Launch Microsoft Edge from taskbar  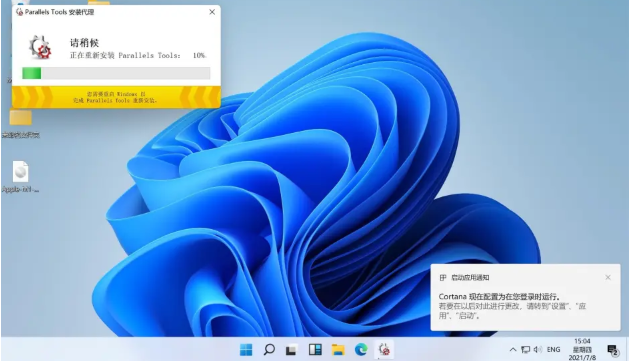pos(361,349)
